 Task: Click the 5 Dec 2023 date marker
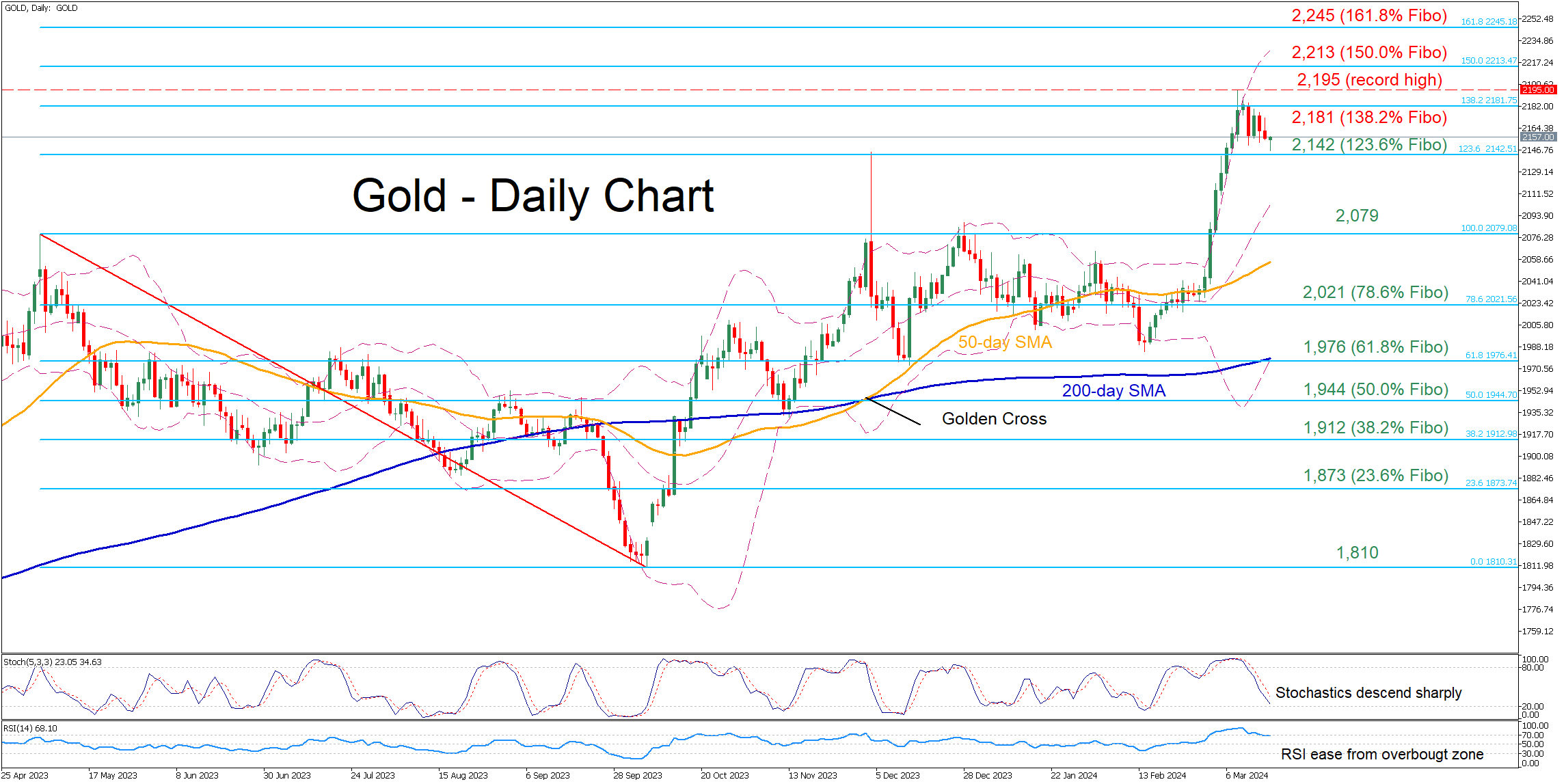pyautogui.click(x=897, y=775)
